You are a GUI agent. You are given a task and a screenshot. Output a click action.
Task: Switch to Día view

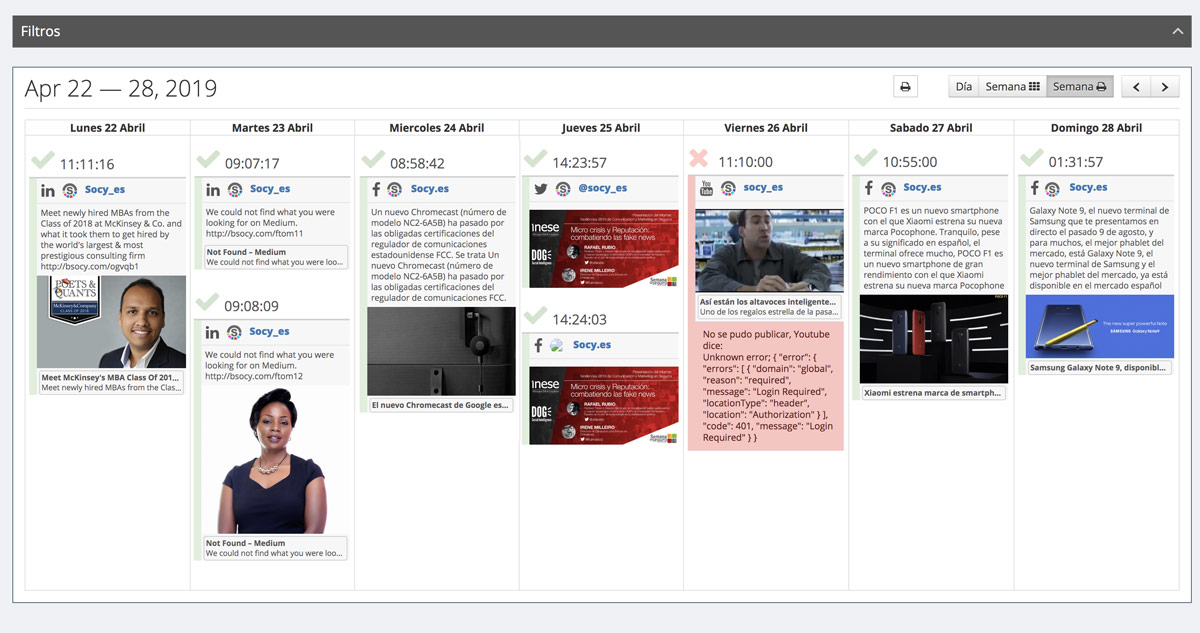(x=963, y=87)
